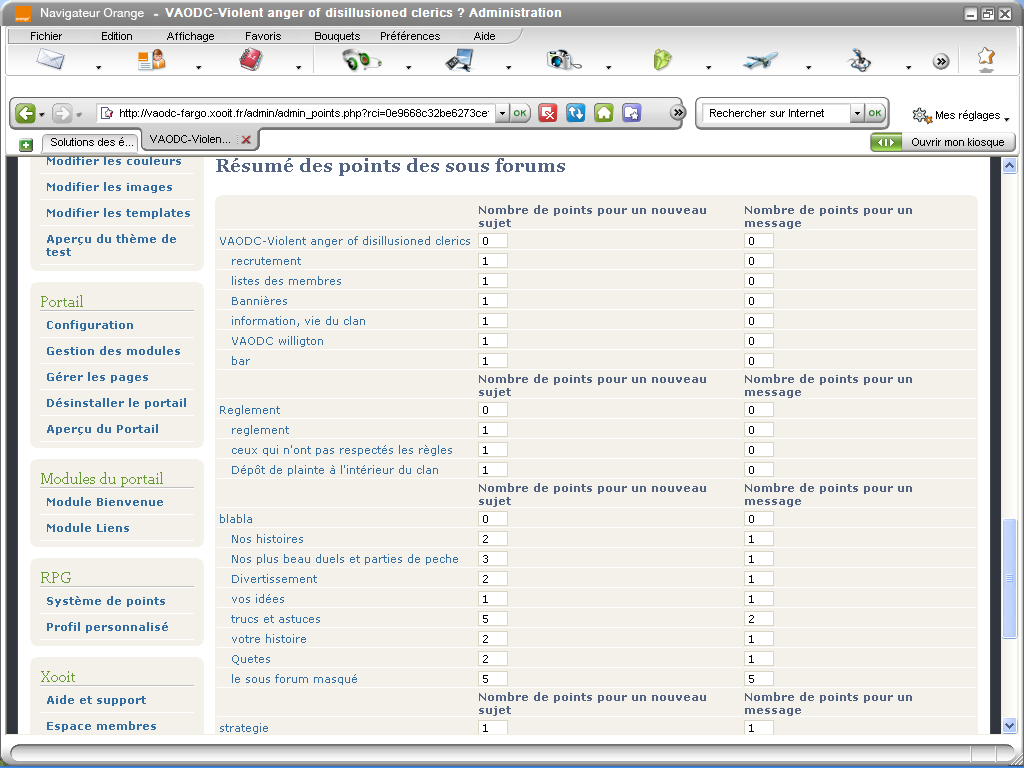The image size is (1024, 768).
Task: Click in the Rechercher sur Internet field
Action: tap(778, 113)
